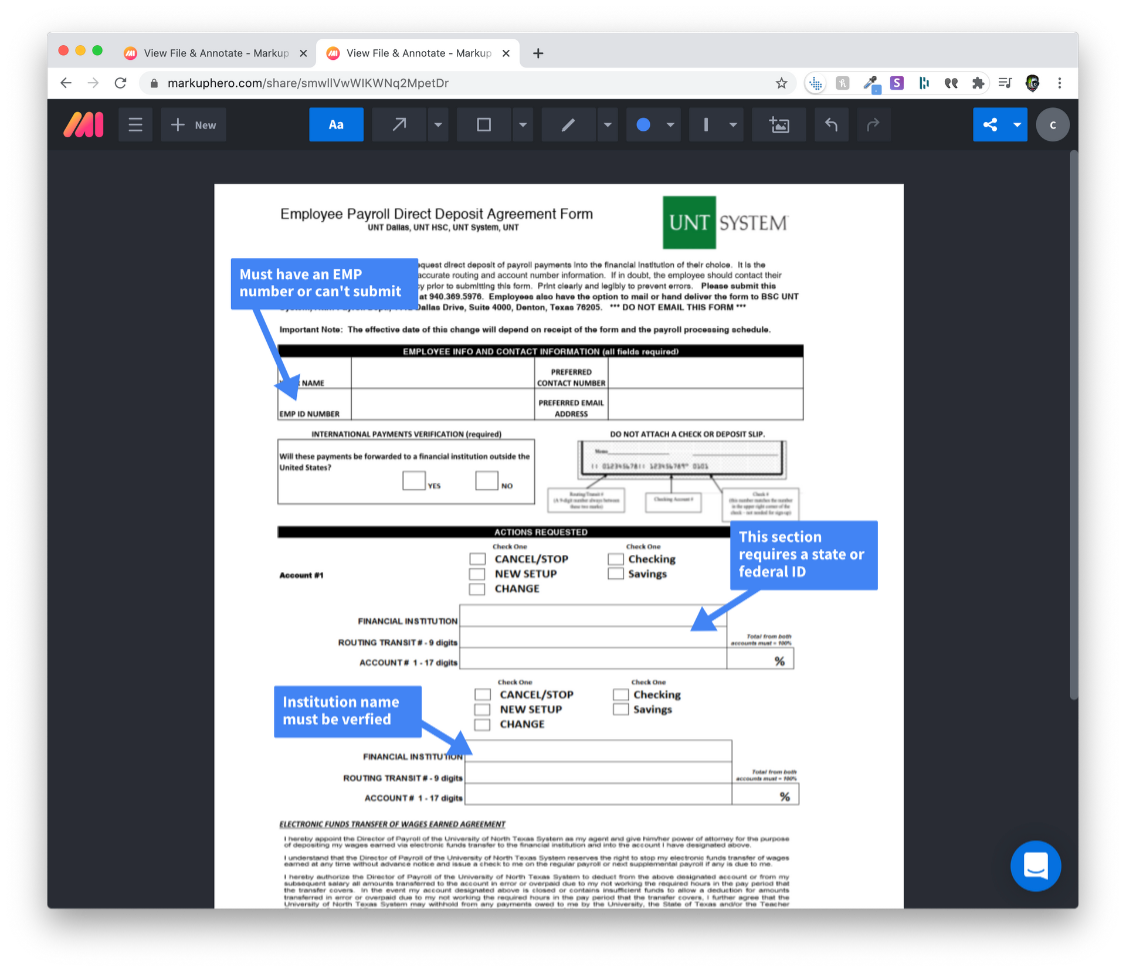Click the teal bars extension icon
The image size is (1126, 970).
pos(924,83)
